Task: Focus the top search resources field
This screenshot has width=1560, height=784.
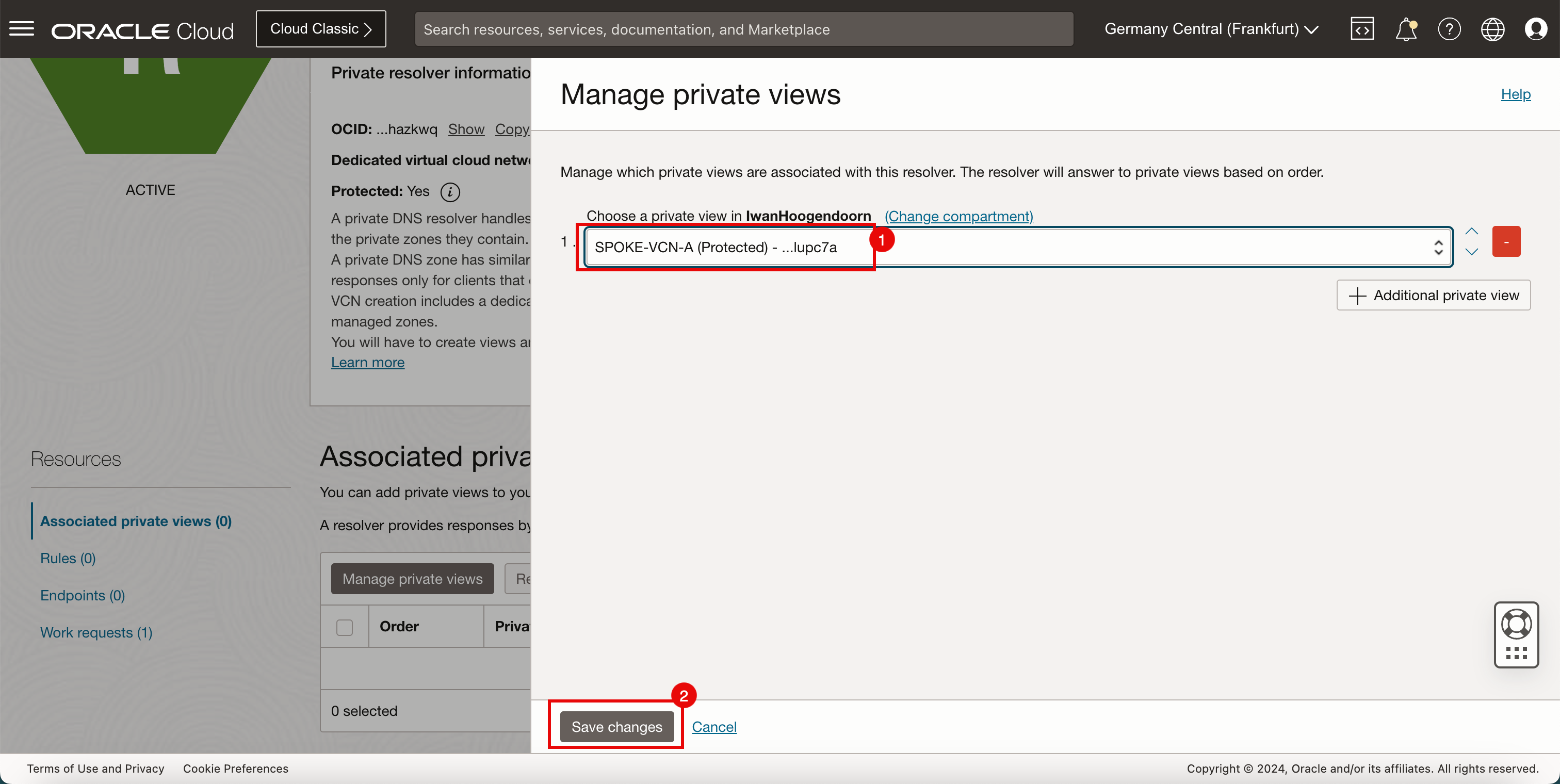Action: [744, 29]
